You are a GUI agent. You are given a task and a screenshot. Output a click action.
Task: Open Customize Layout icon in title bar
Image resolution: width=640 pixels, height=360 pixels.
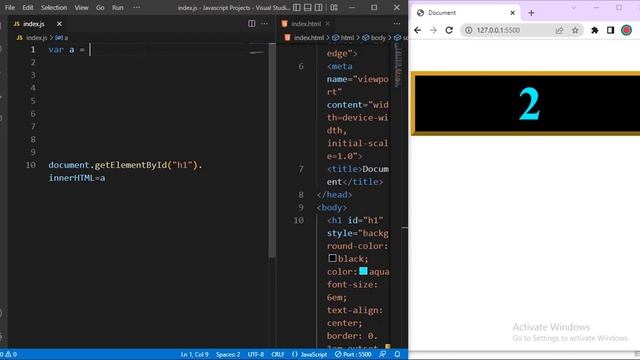click(x=334, y=8)
